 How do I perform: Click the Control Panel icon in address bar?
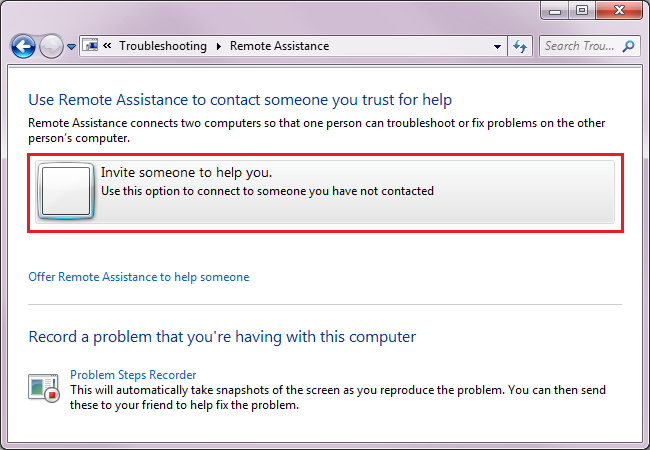pos(90,45)
